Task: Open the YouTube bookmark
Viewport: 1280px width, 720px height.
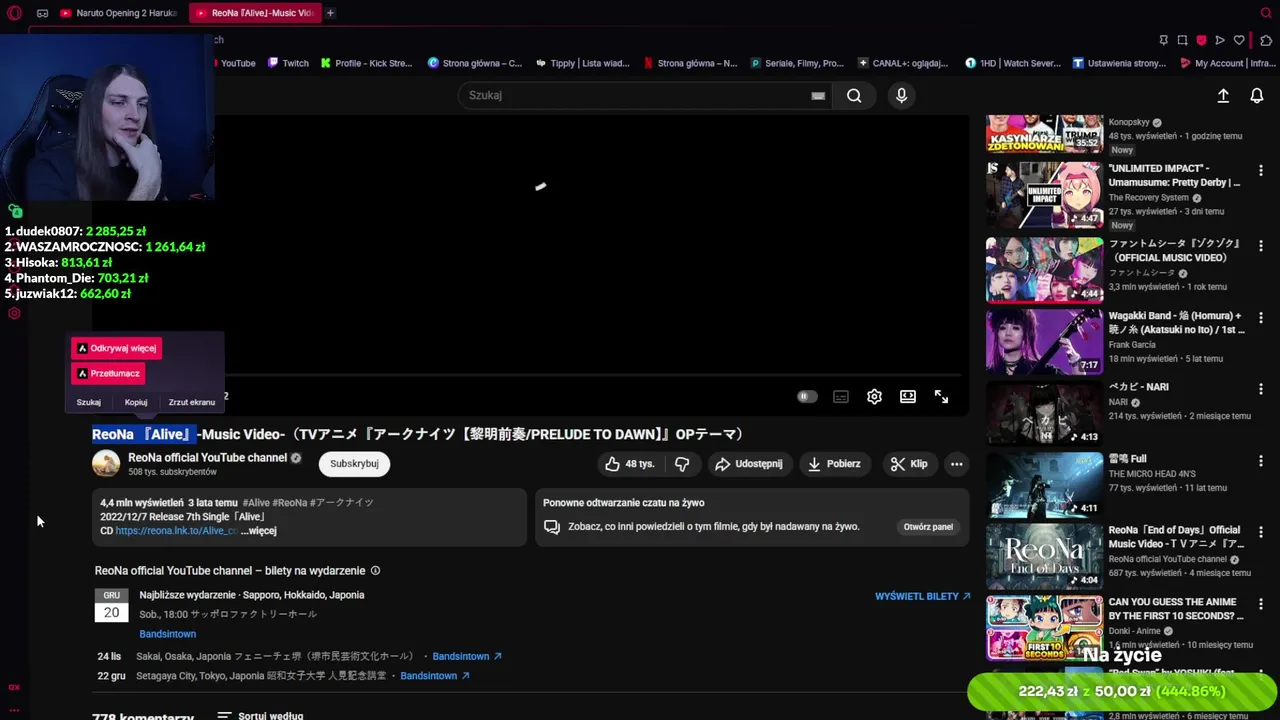Action: coord(237,63)
